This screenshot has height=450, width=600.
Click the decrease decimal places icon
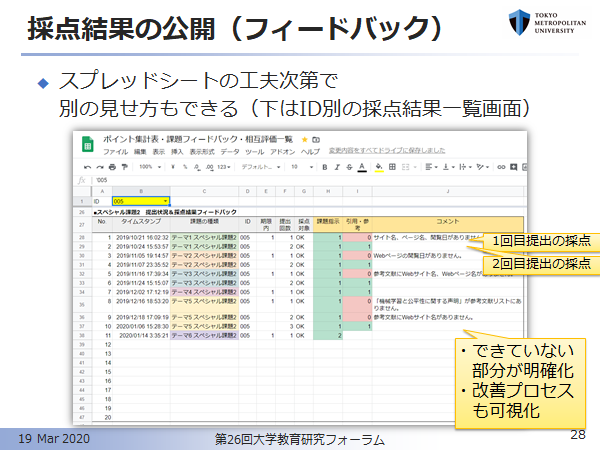197,167
